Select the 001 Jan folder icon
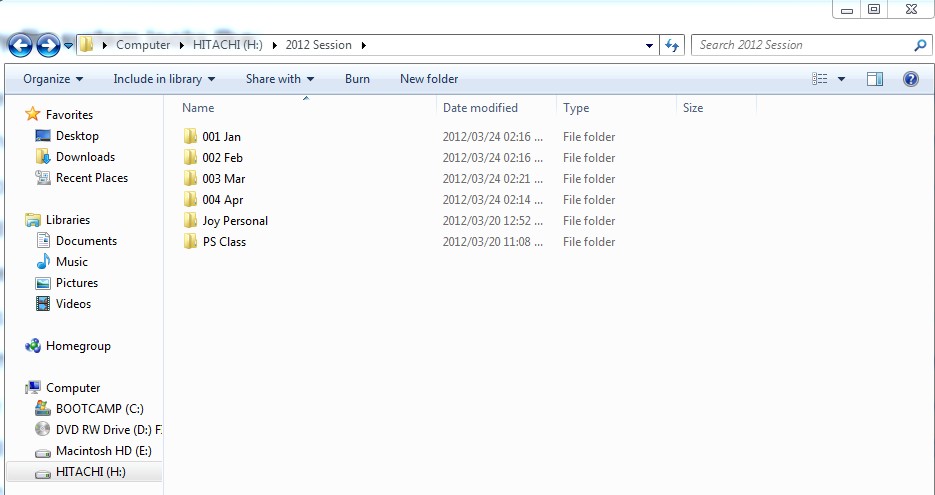 [190, 137]
